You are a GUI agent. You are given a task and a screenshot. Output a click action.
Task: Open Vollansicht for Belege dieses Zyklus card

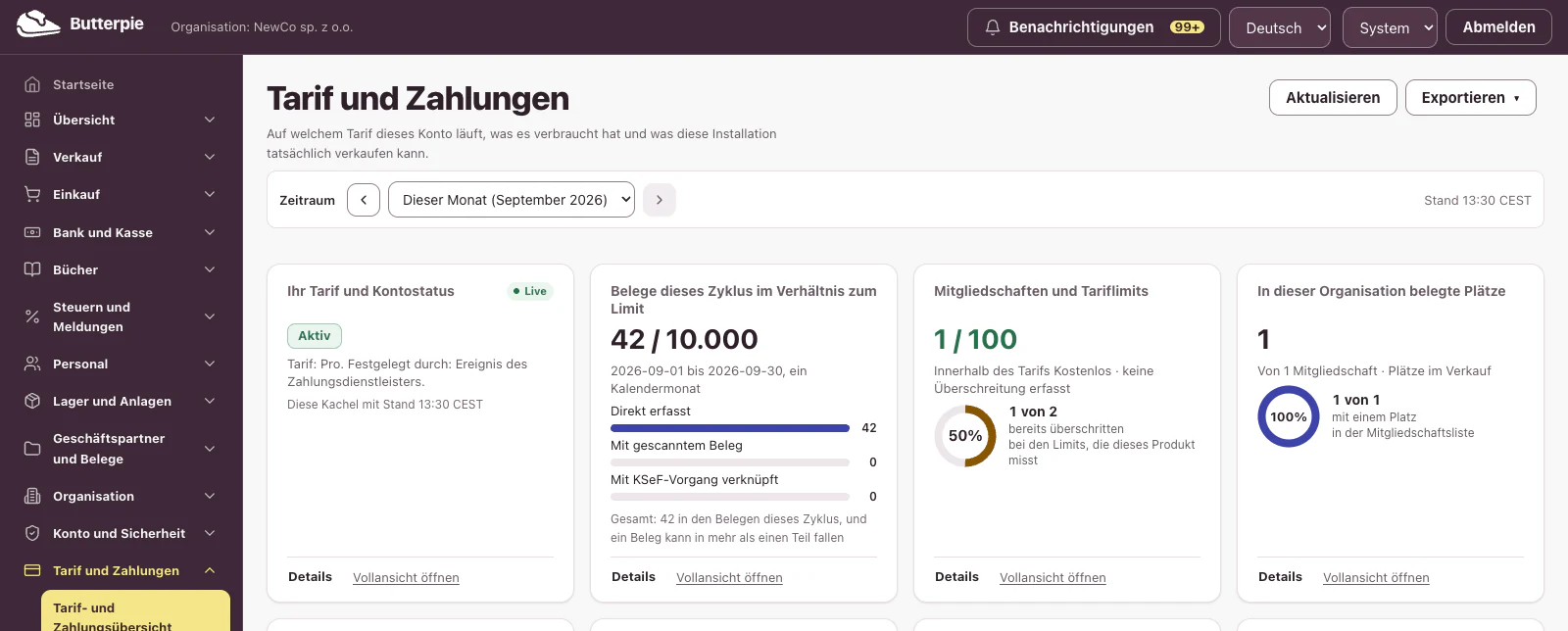point(729,578)
